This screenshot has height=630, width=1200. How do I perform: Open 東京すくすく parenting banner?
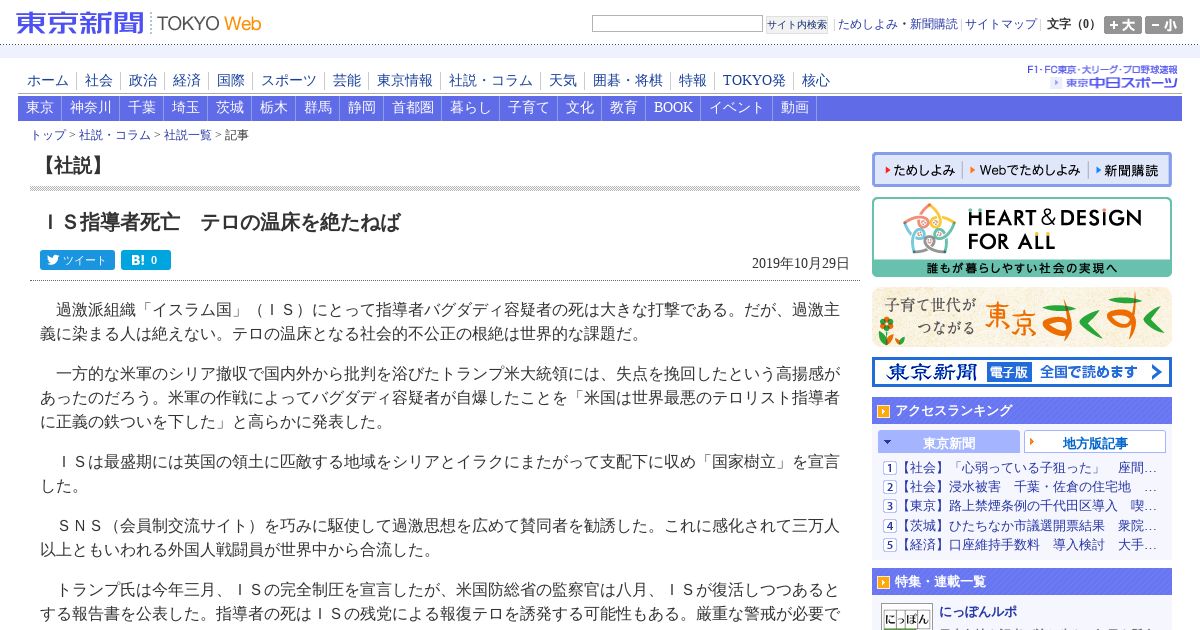coord(1022,317)
